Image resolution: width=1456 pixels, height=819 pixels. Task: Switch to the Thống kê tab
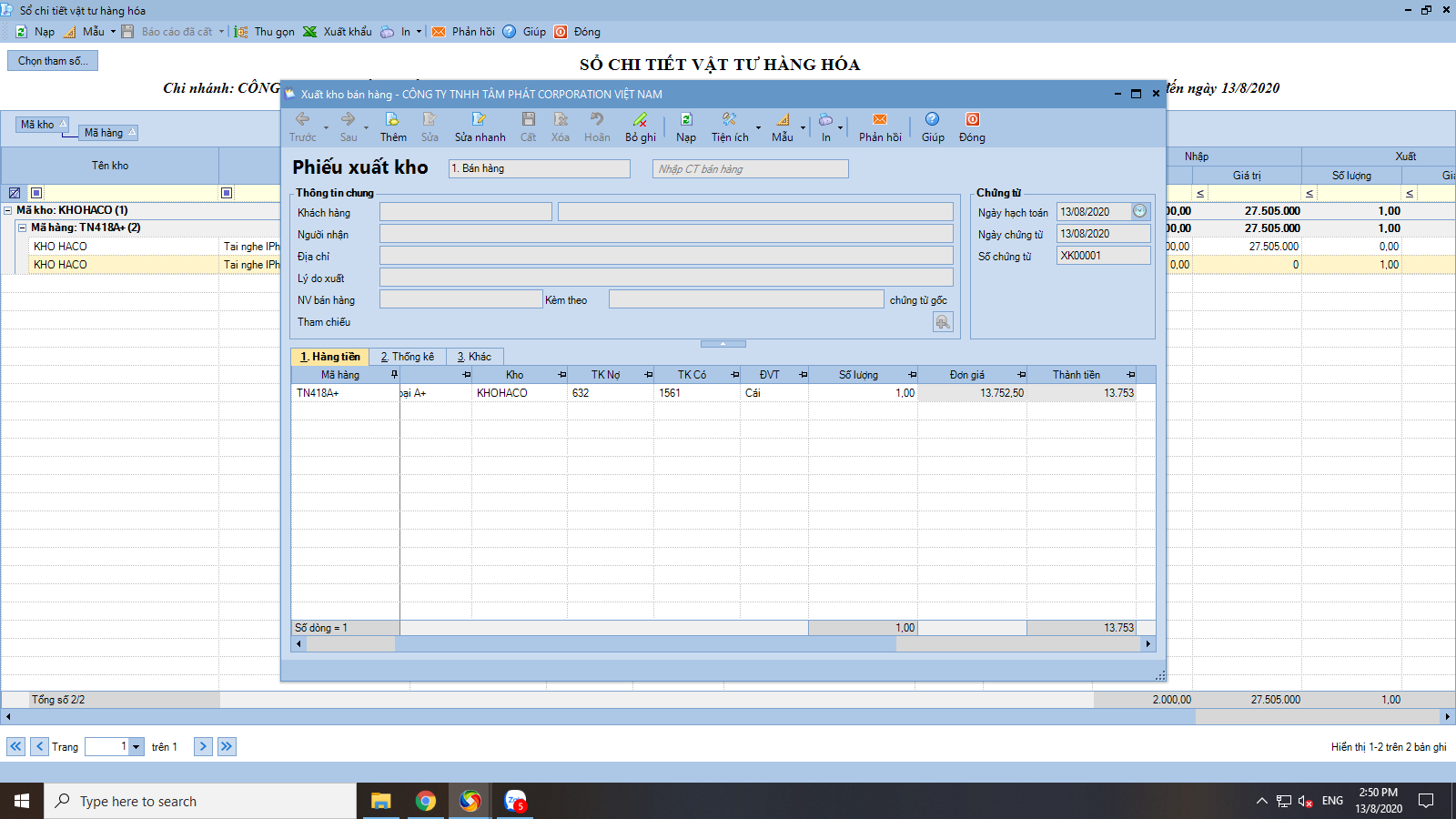pos(408,357)
